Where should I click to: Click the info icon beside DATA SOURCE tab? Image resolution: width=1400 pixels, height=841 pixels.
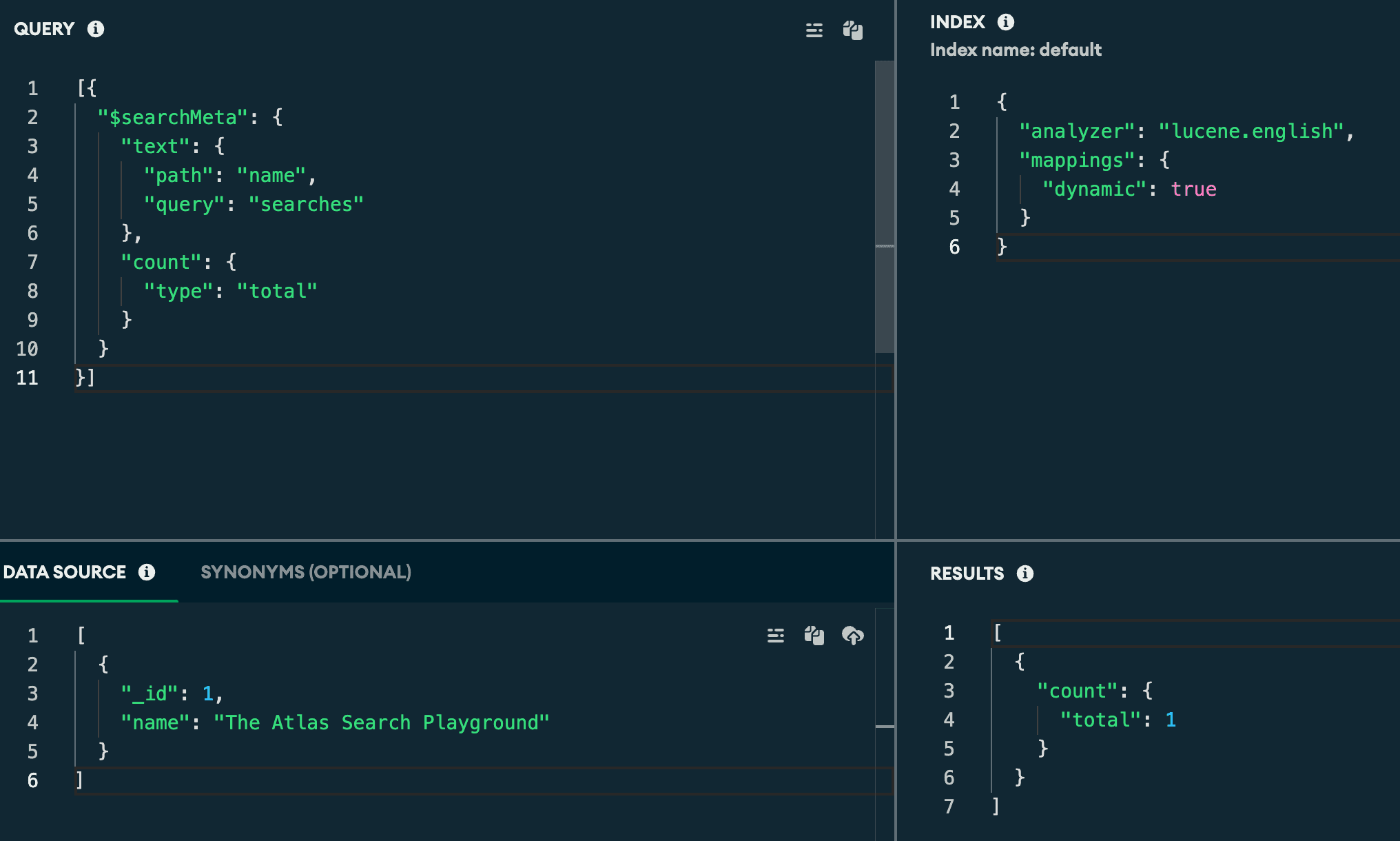tap(147, 572)
